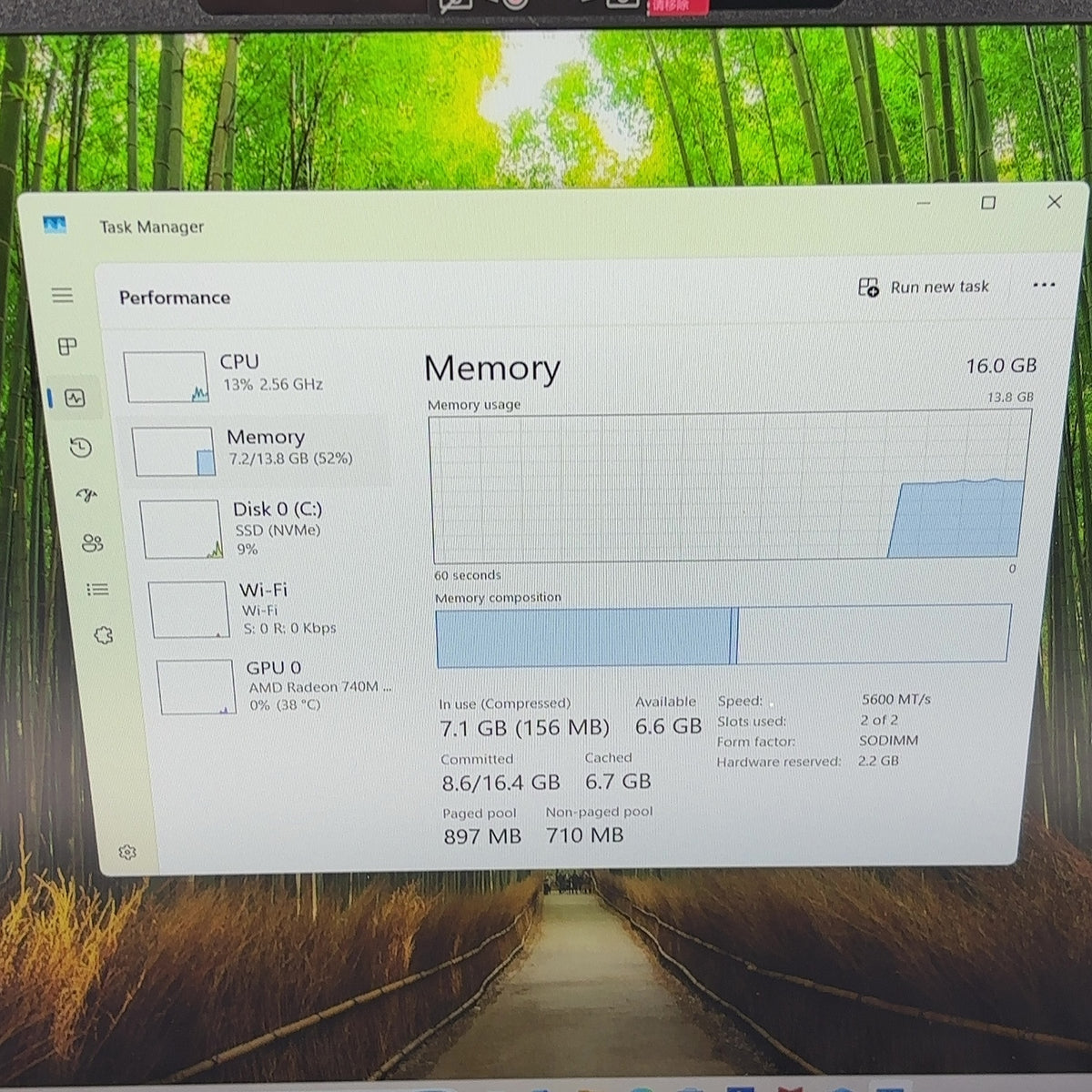The height and width of the screenshot is (1092, 1092).
Task: Minimize the Task Manager window
Action: point(924,203)
